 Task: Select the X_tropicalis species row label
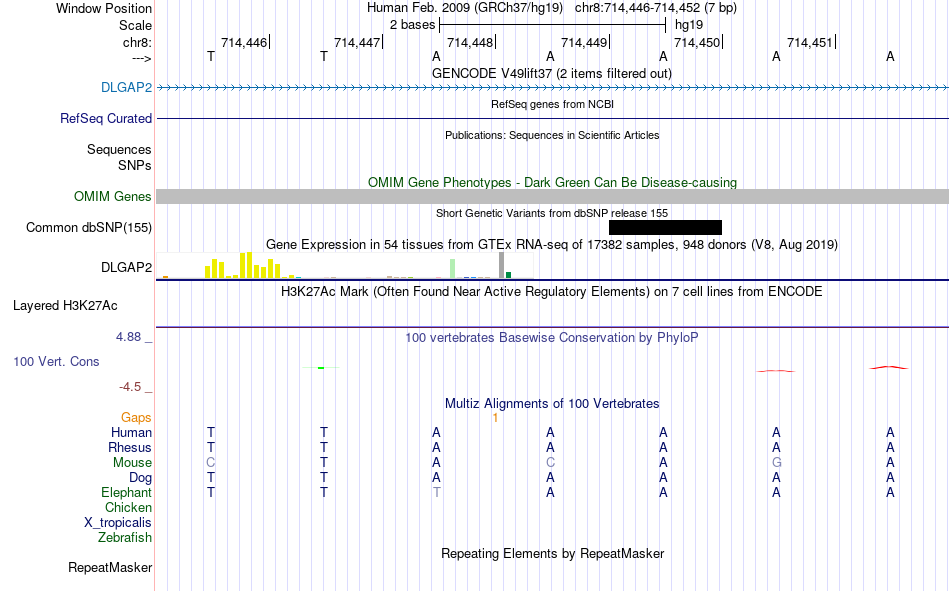point(118,523)
